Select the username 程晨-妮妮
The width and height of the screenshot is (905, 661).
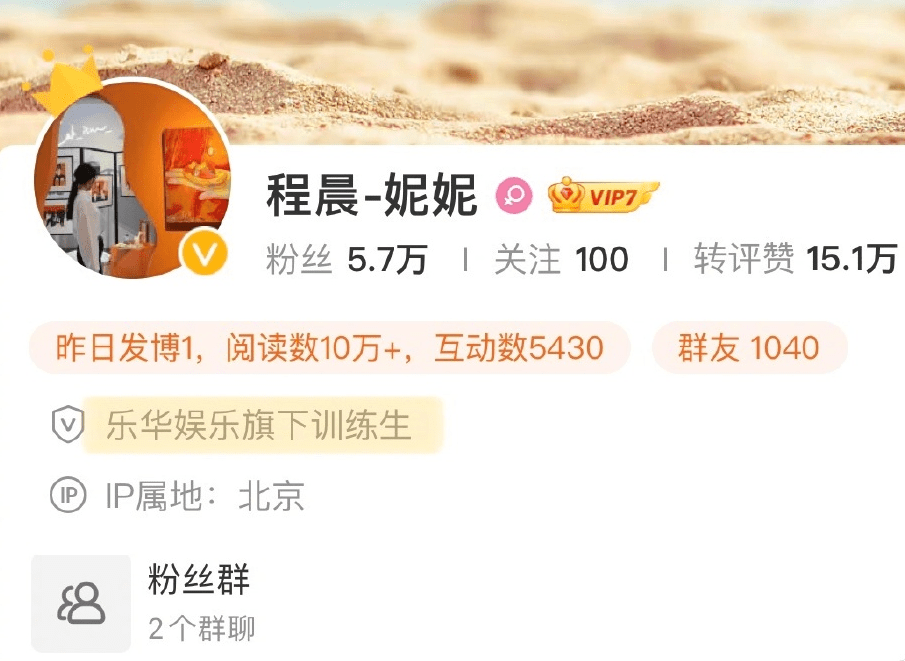[372, 195]
